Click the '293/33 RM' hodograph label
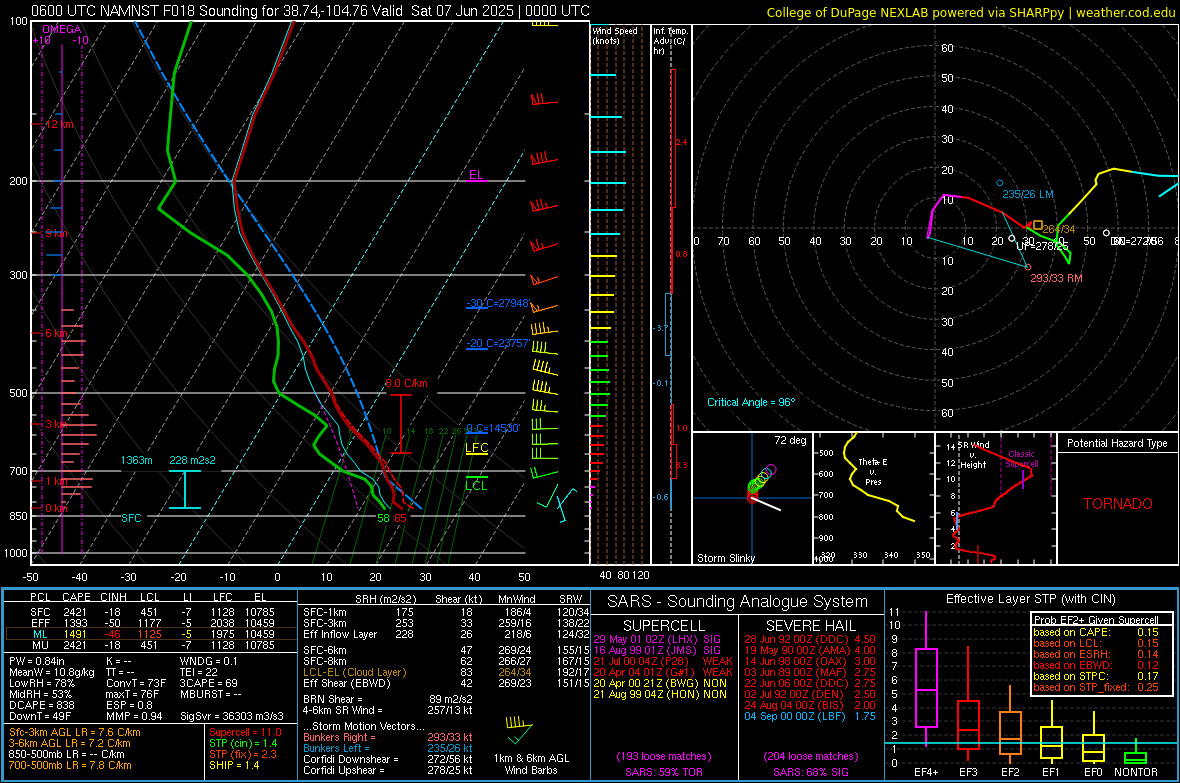 [x=1056, y=278]
